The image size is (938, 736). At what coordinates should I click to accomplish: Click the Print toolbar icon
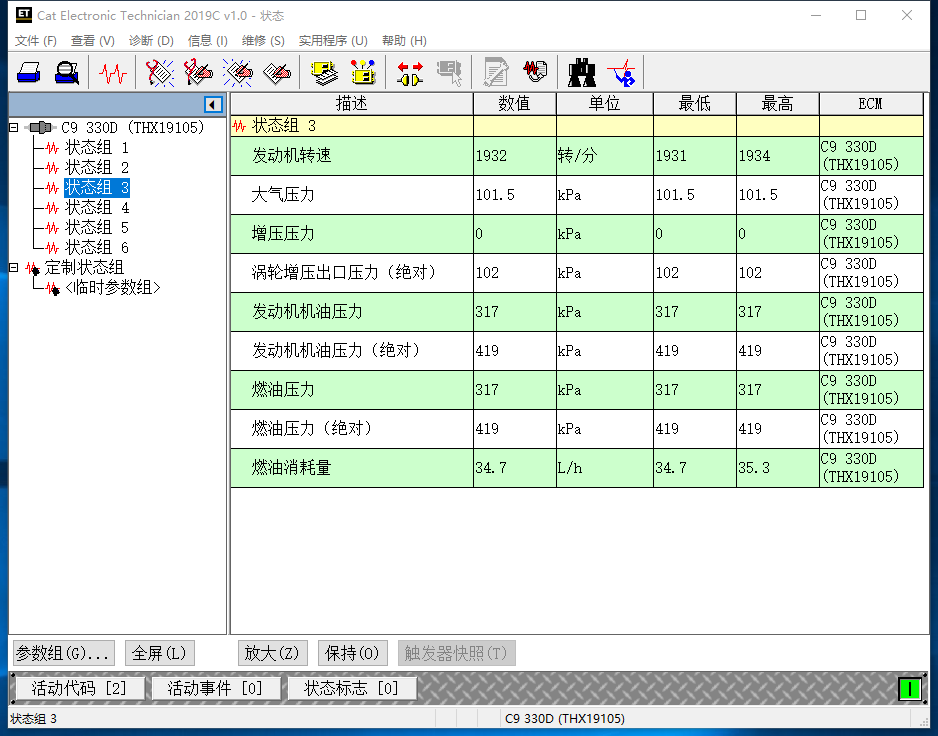[29, 72]
